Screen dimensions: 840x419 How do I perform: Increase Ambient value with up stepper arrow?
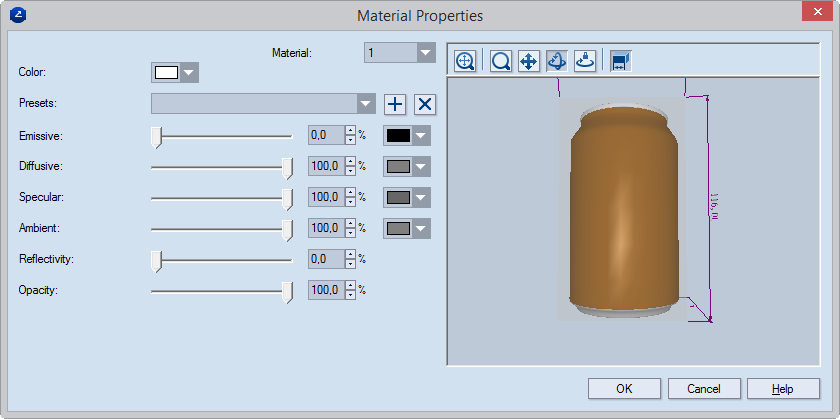pos(350,224)
